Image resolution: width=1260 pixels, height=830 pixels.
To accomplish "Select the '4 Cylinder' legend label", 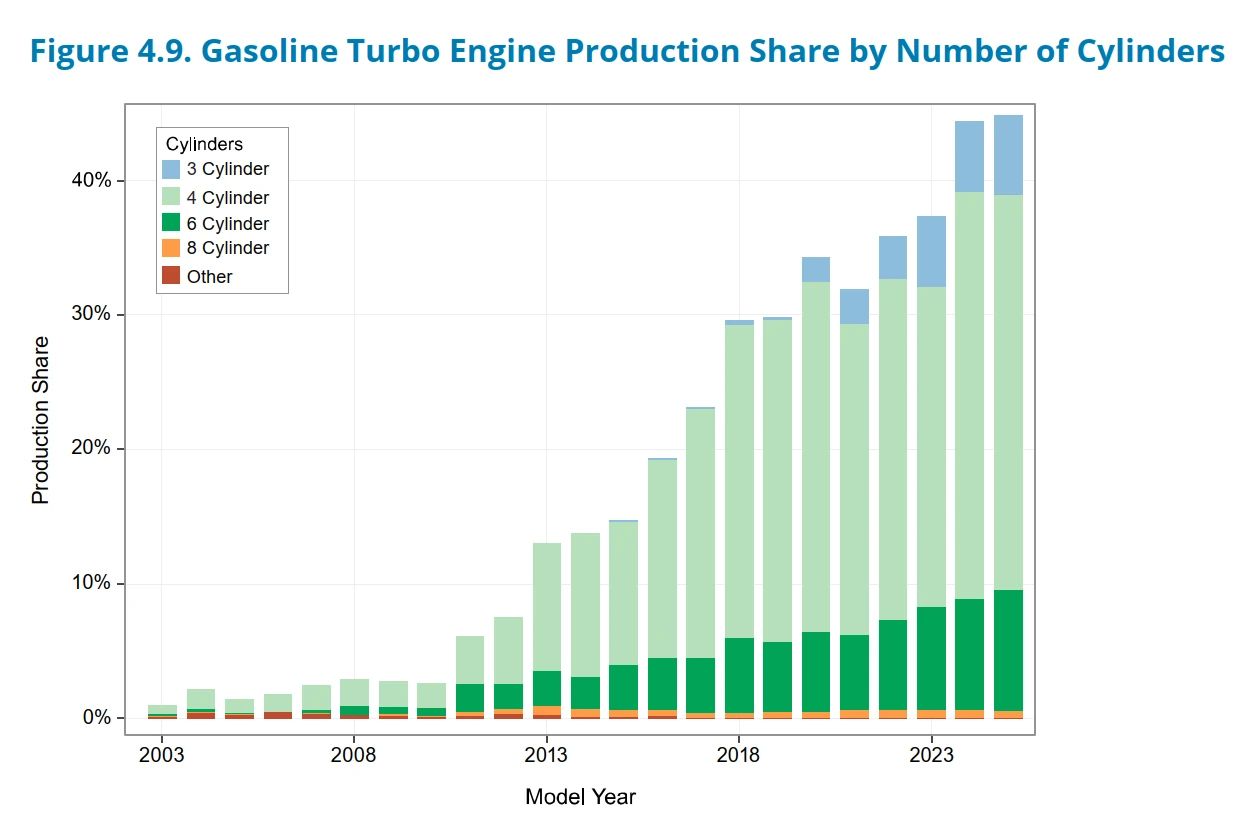I will click(228, 198).
